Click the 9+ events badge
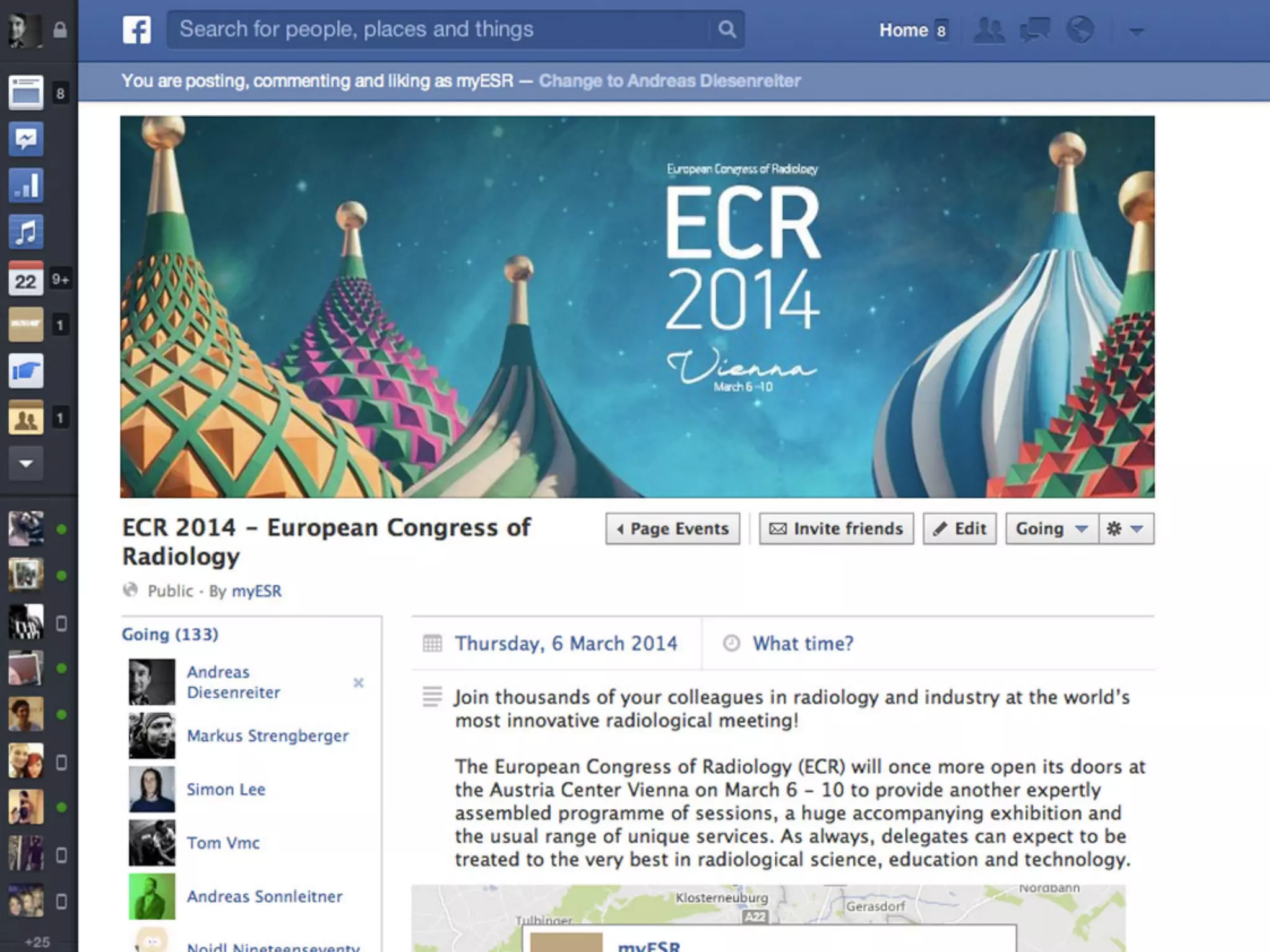 [x=60, y=279]
